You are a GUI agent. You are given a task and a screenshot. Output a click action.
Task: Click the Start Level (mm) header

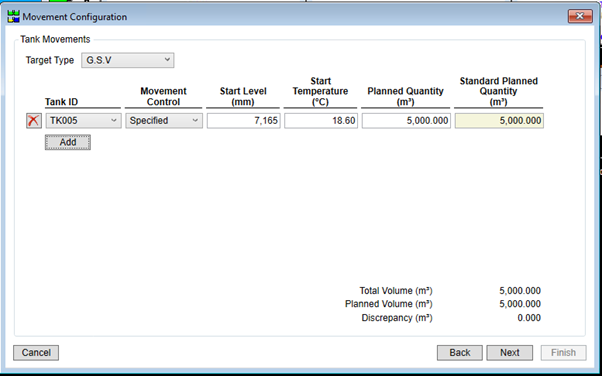pos(243,96)
